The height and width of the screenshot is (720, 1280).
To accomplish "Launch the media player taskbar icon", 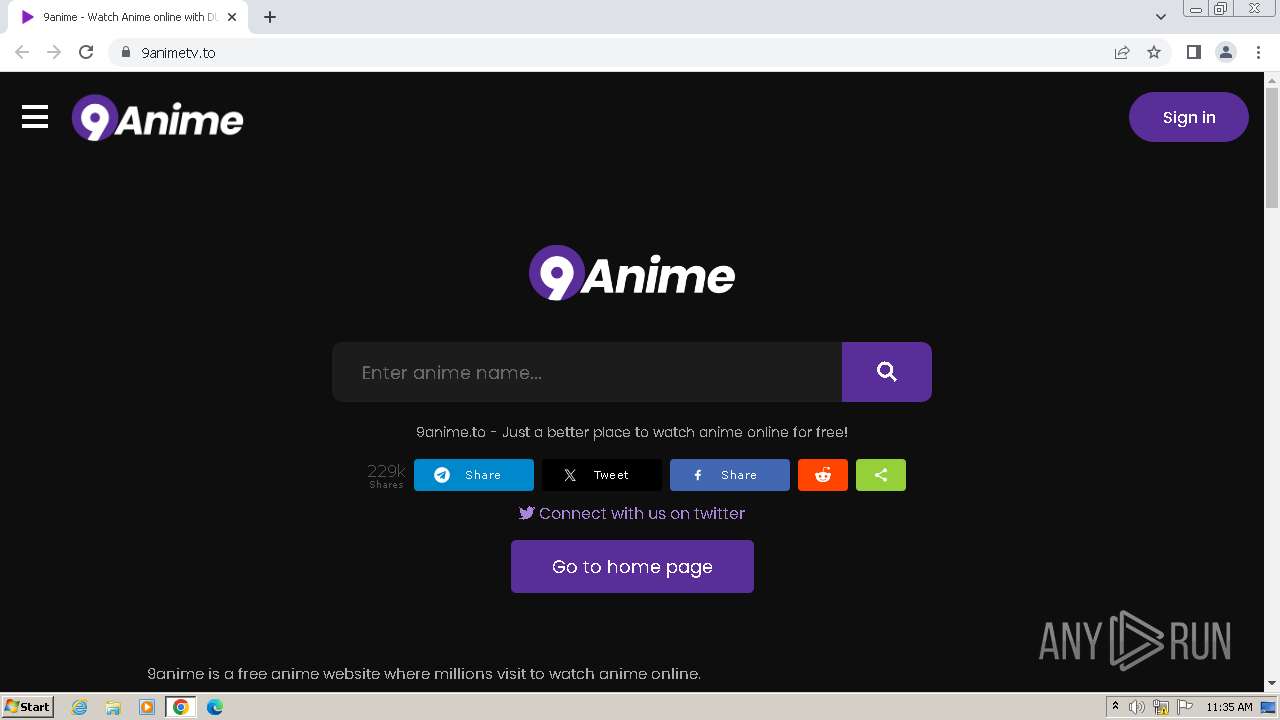I will pos(147,707).
